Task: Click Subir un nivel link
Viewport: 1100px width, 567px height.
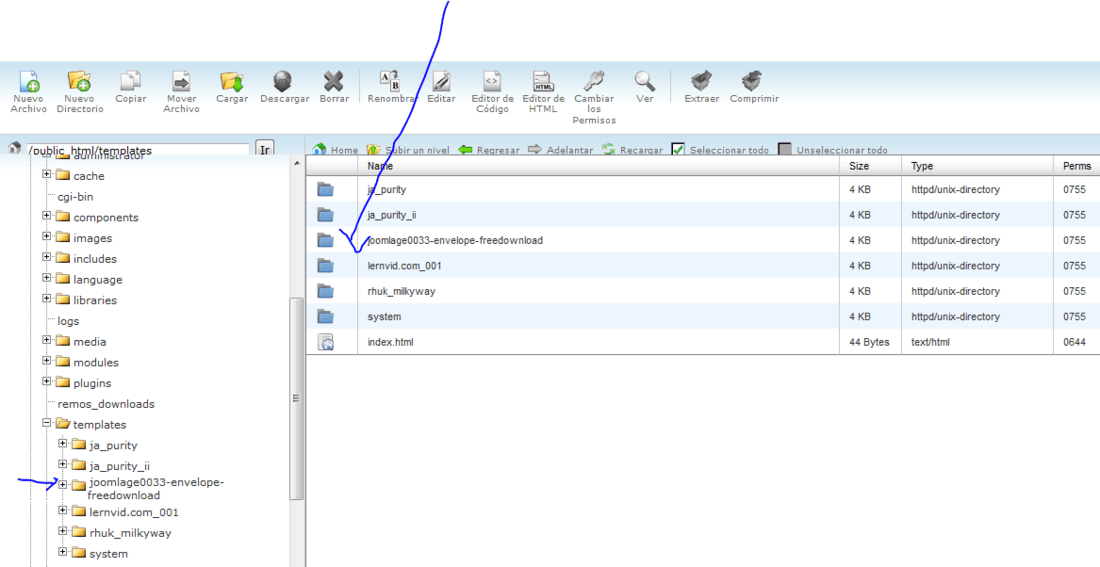Action: [408, 149]
